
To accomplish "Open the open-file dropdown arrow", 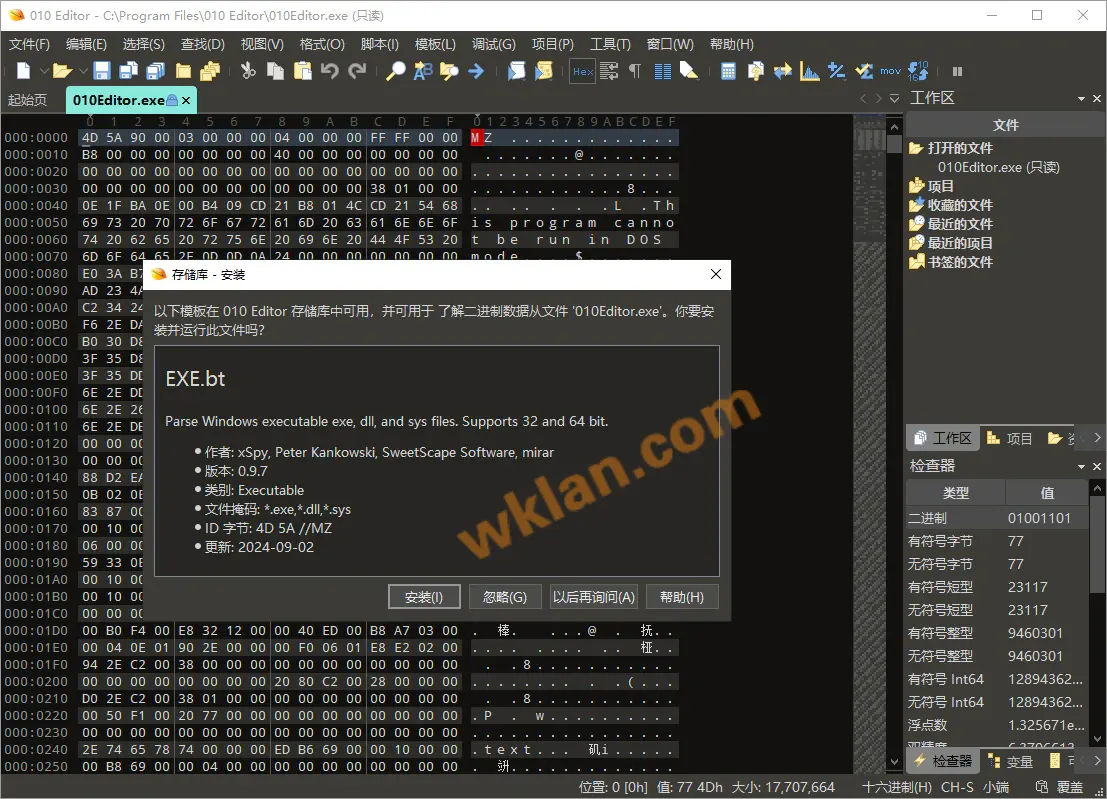I will [x=83, y=71].
